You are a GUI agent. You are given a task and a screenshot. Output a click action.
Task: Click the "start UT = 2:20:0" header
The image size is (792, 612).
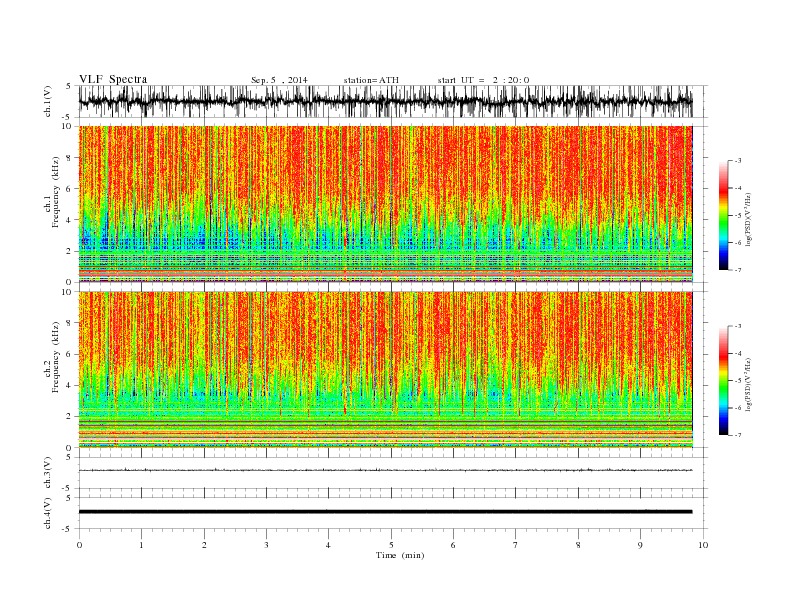coord(483,80)
